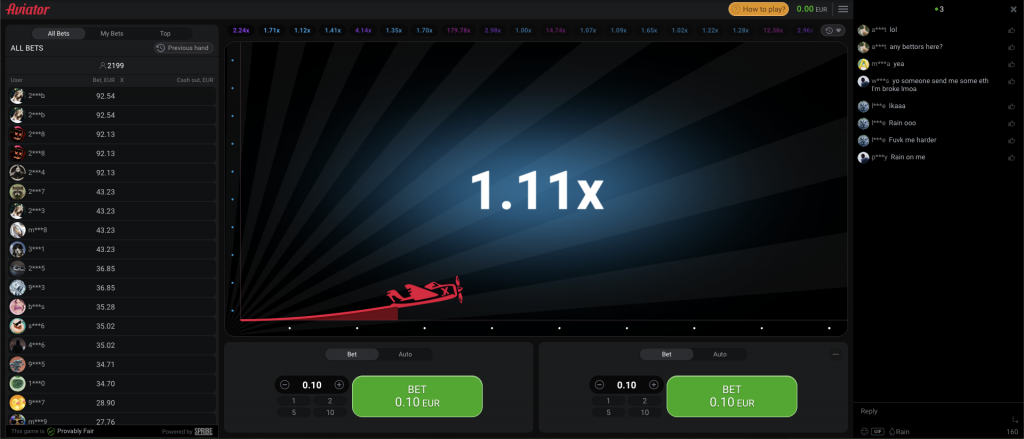Viewport: 1024px width, 439px height.
Task: Switch left bet panel to Auto
Action: [405, 354]
